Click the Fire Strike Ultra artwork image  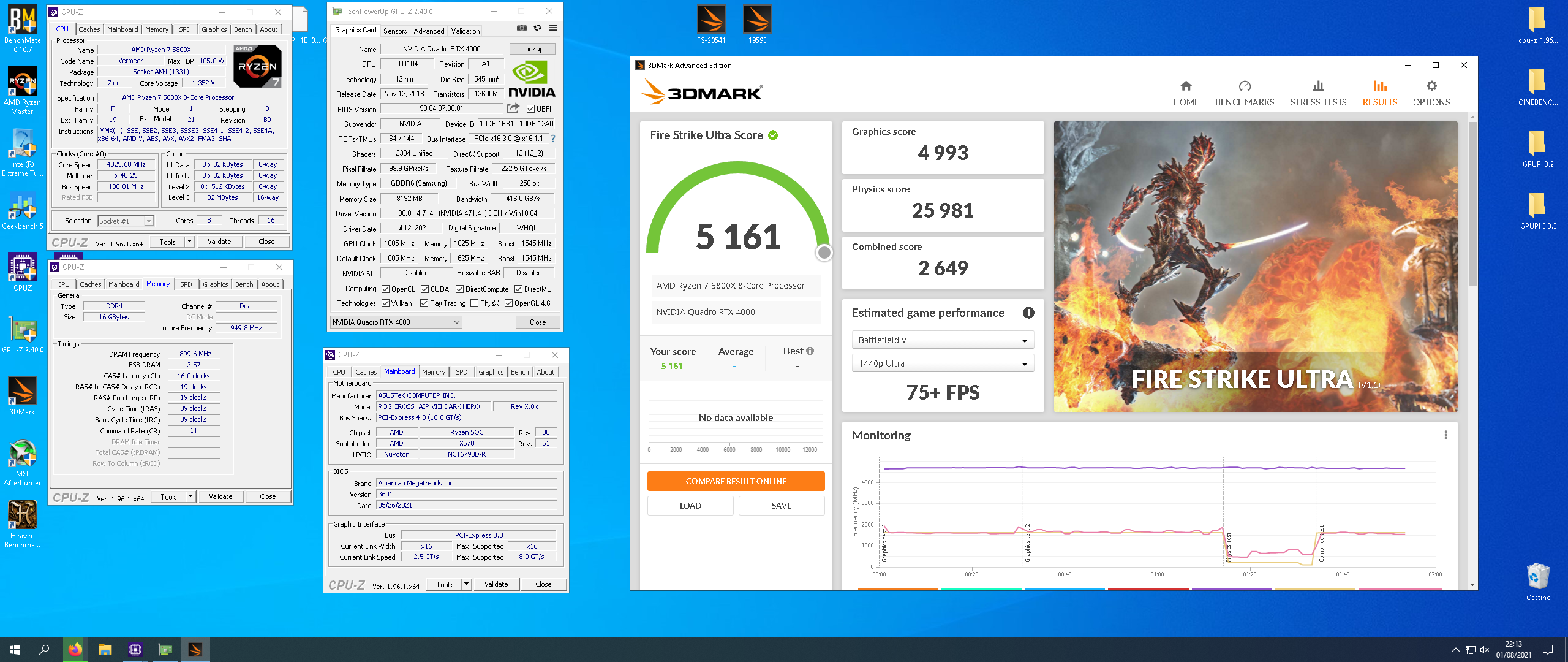pyautogui.click(x=1255, y=266)
